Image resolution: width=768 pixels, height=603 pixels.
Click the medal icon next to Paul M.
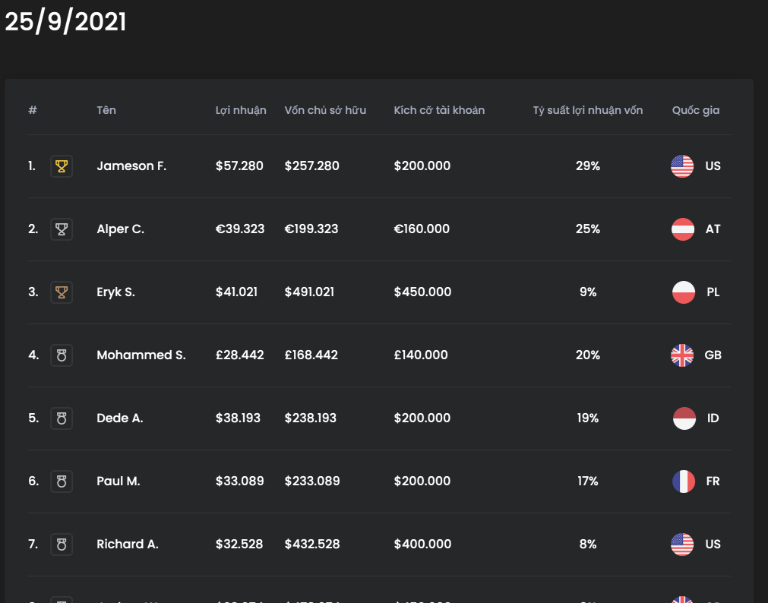[62, 481]
